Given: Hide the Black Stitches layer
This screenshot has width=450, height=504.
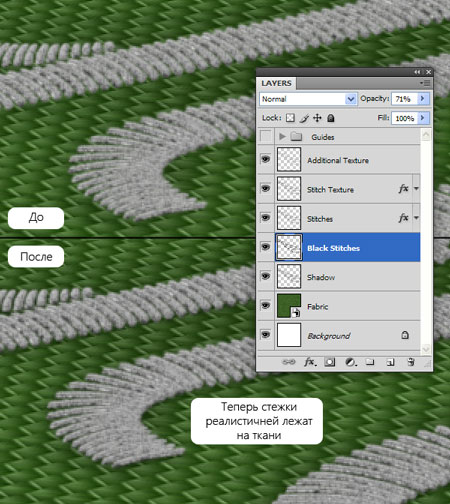Looking at the screenshot, I should click(265, 247).
